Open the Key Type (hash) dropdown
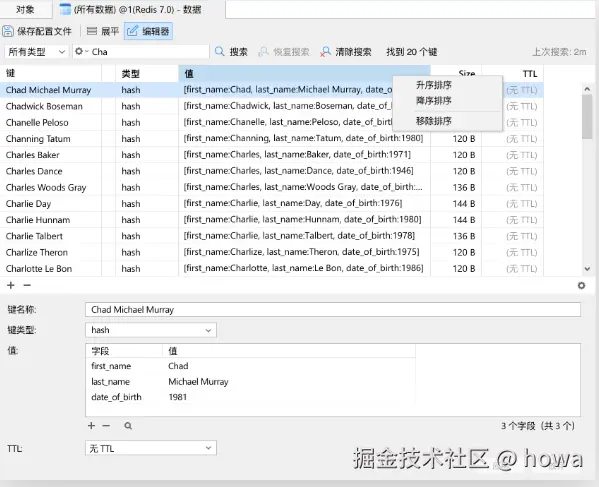599x487 pixels. [151, 330]
